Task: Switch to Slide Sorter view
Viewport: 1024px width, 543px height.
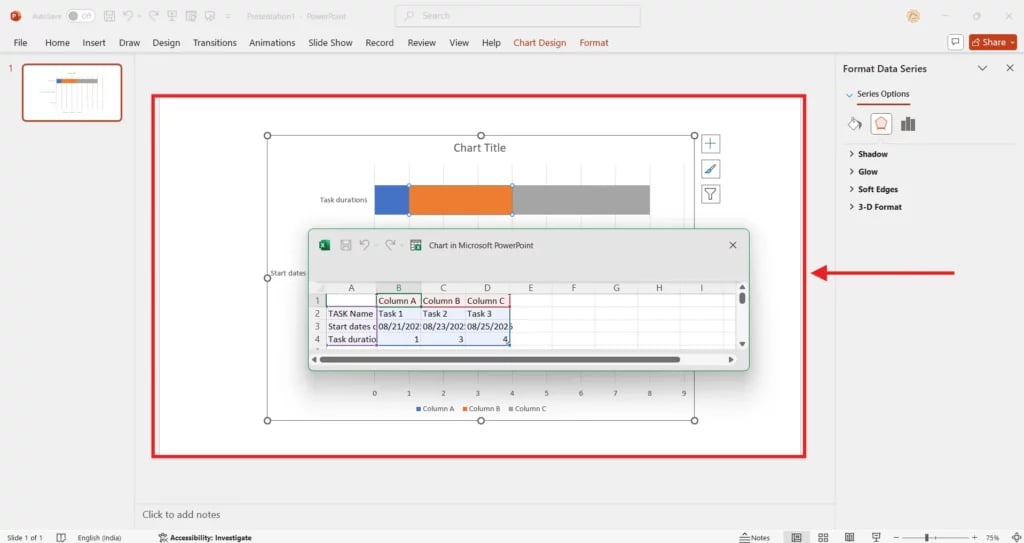Action: coord(822,537)
